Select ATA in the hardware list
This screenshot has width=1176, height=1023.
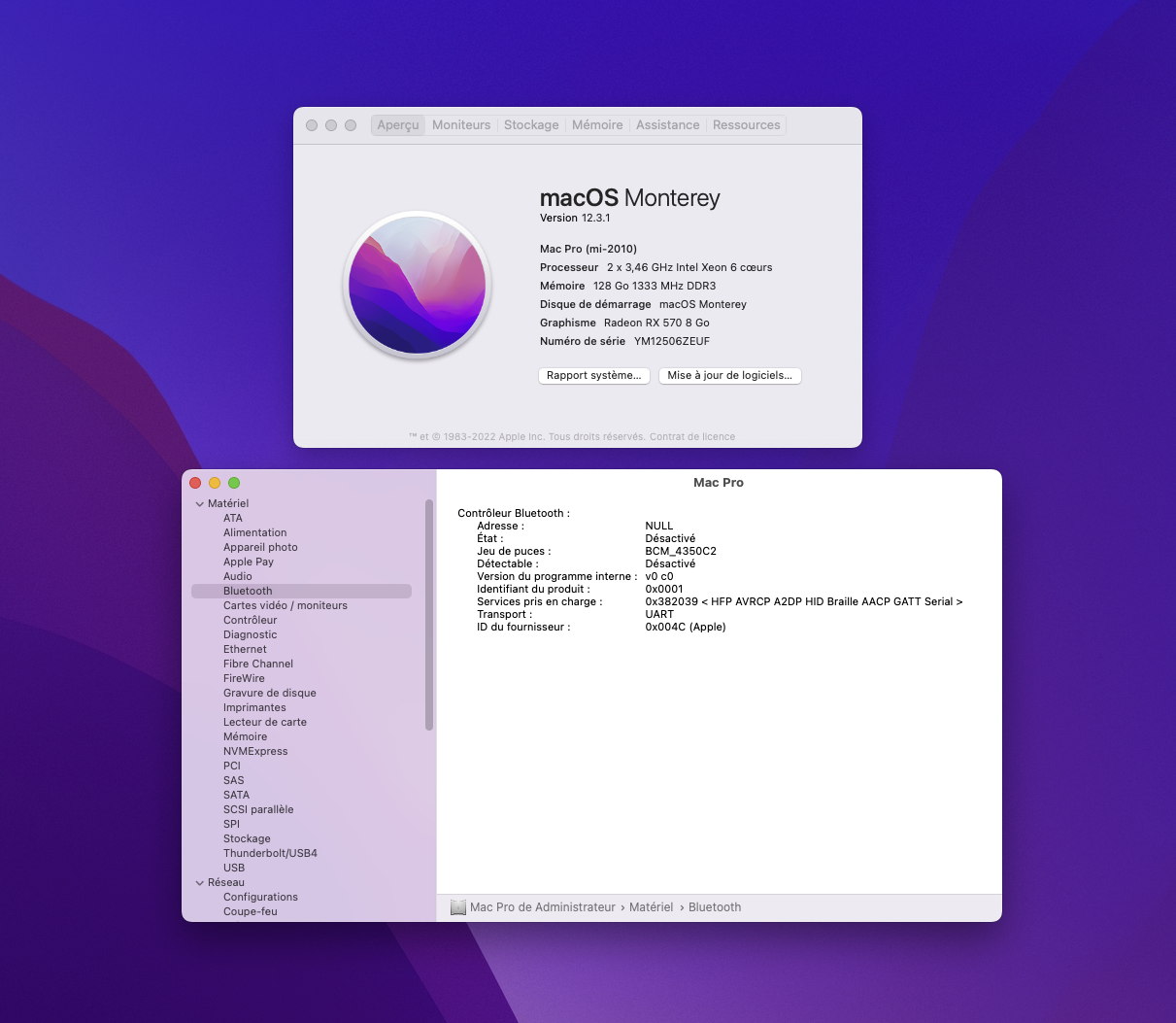tap(233, 518)
